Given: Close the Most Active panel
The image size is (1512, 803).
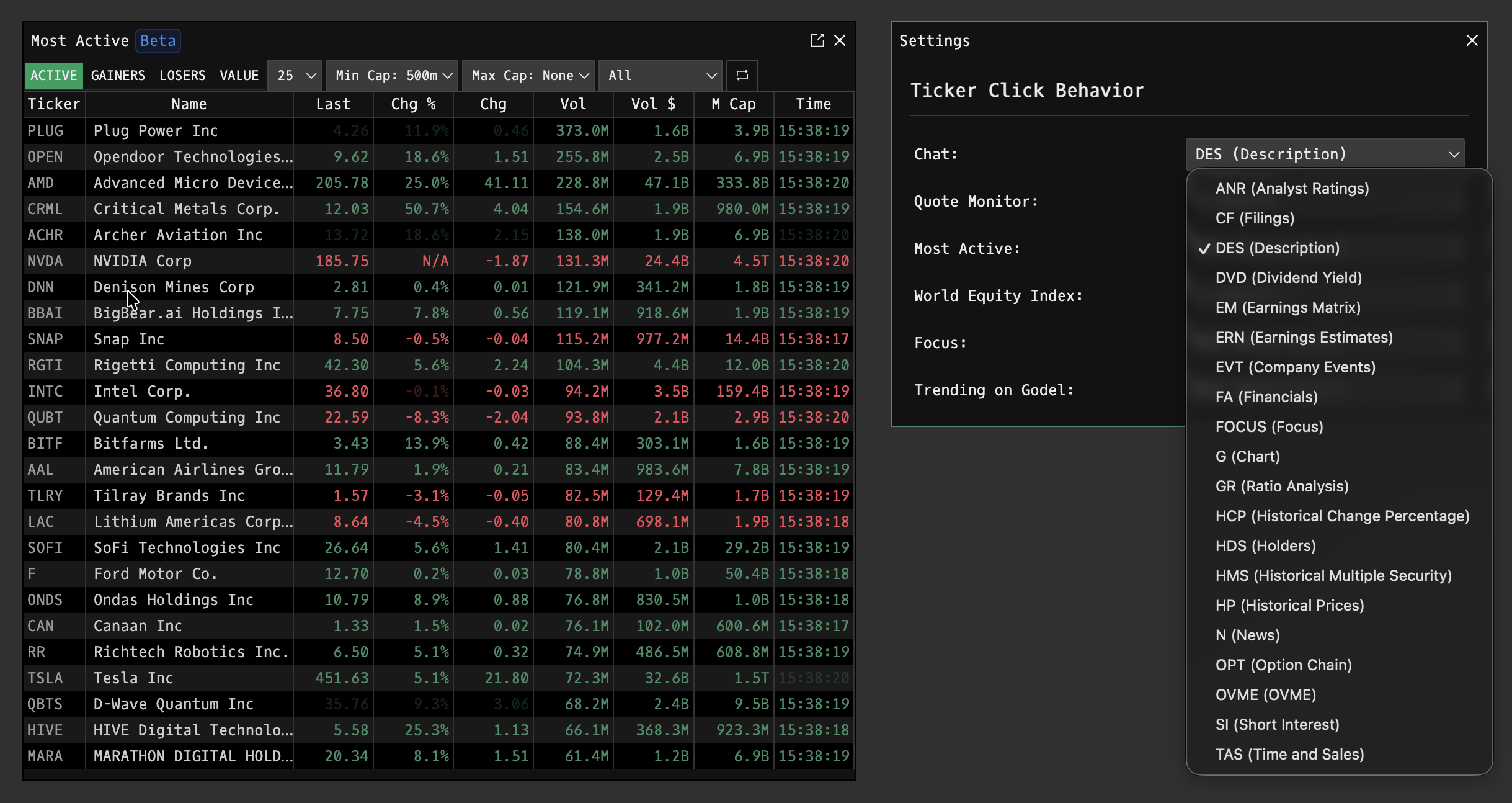Looking at the screenshot, I should [x=840, y=40].
